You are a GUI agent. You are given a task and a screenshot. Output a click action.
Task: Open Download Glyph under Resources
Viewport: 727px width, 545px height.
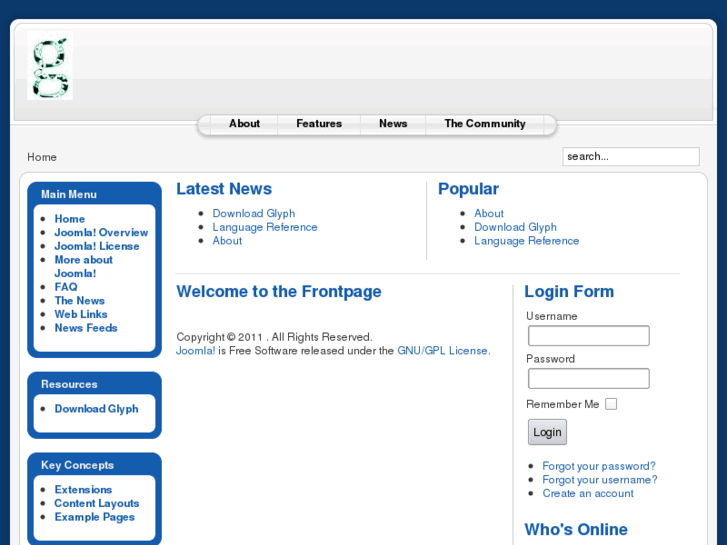pos(96,409)
